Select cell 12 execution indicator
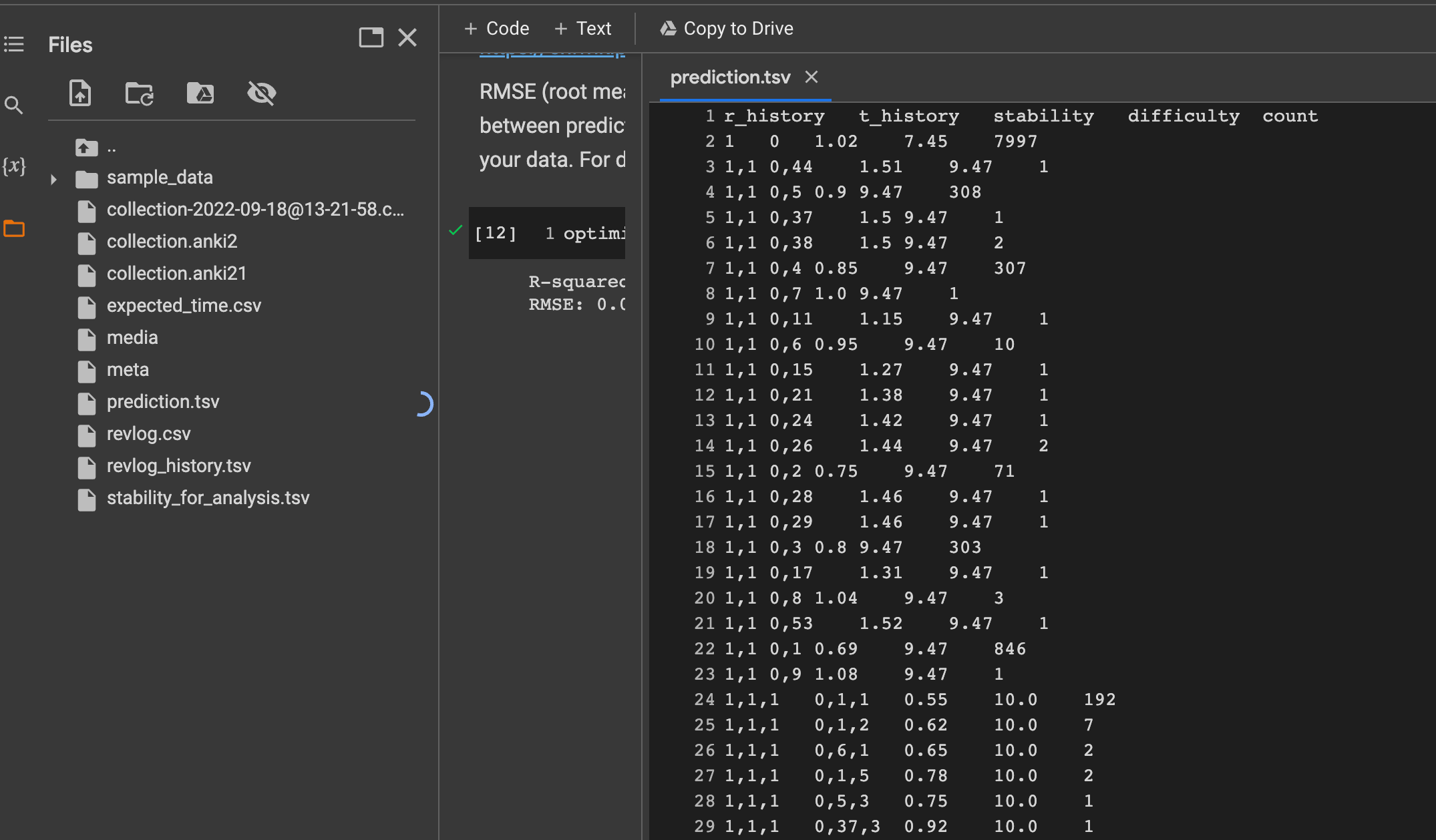Image resolution: width=1436 pixels, height=840 pixels. pos(495,233)
